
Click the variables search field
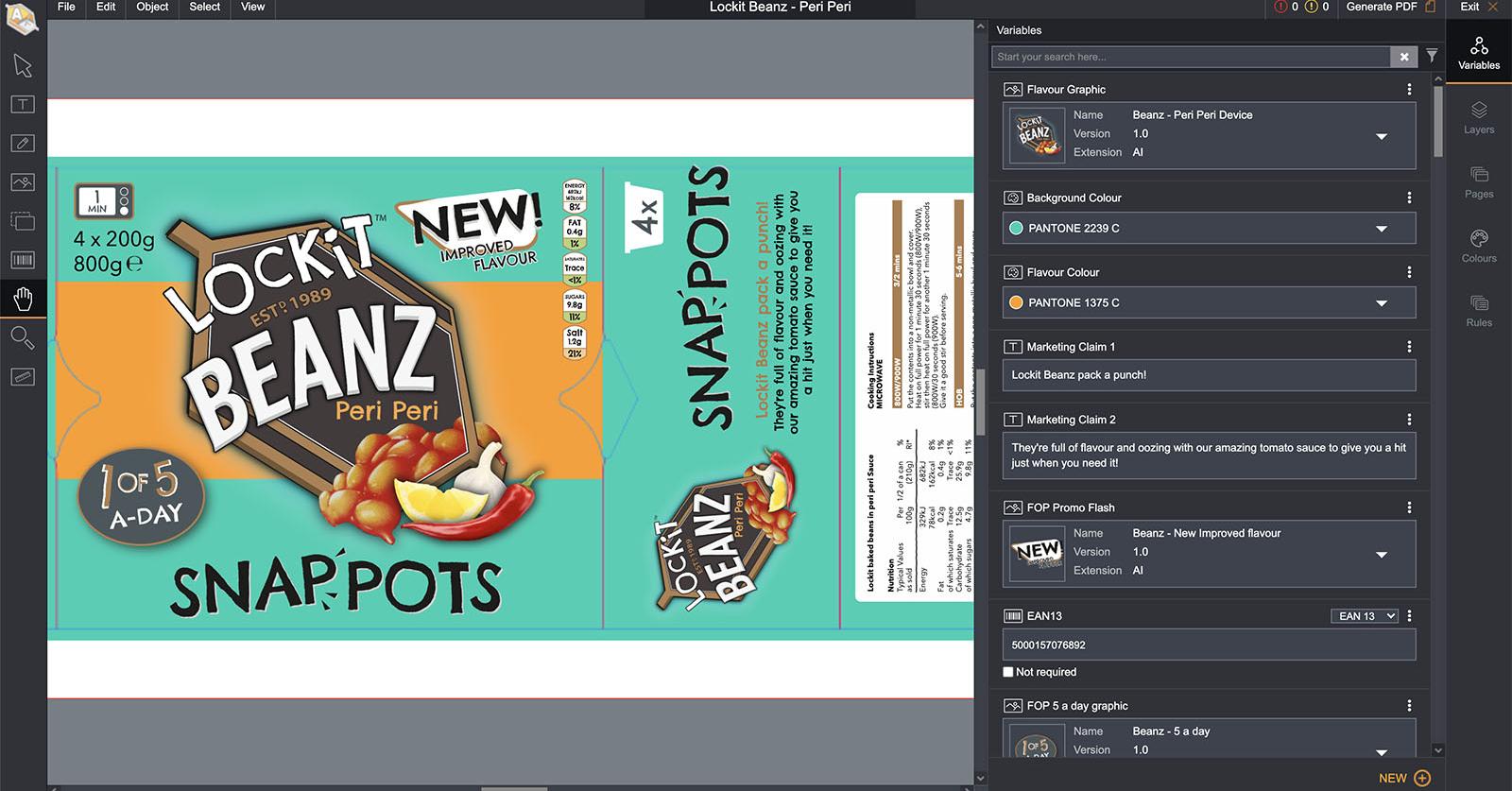click(1191, 57)
